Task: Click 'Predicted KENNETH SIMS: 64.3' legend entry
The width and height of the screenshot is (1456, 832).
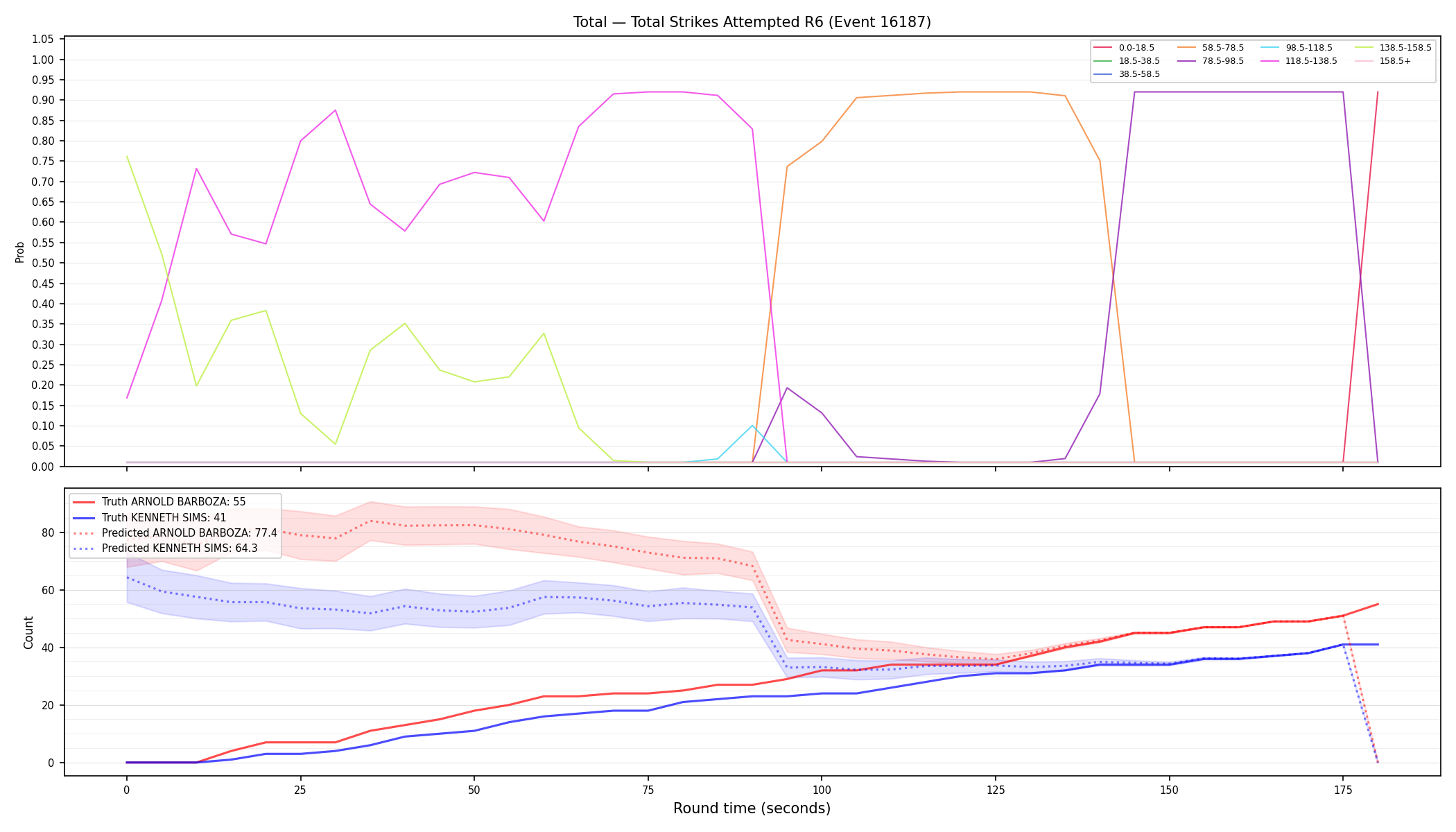Action: (165, 548)
